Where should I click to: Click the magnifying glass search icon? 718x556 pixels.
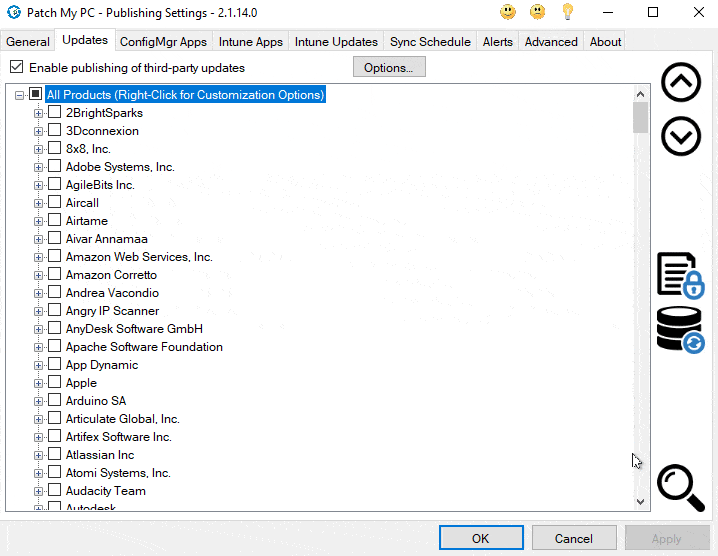681,488
